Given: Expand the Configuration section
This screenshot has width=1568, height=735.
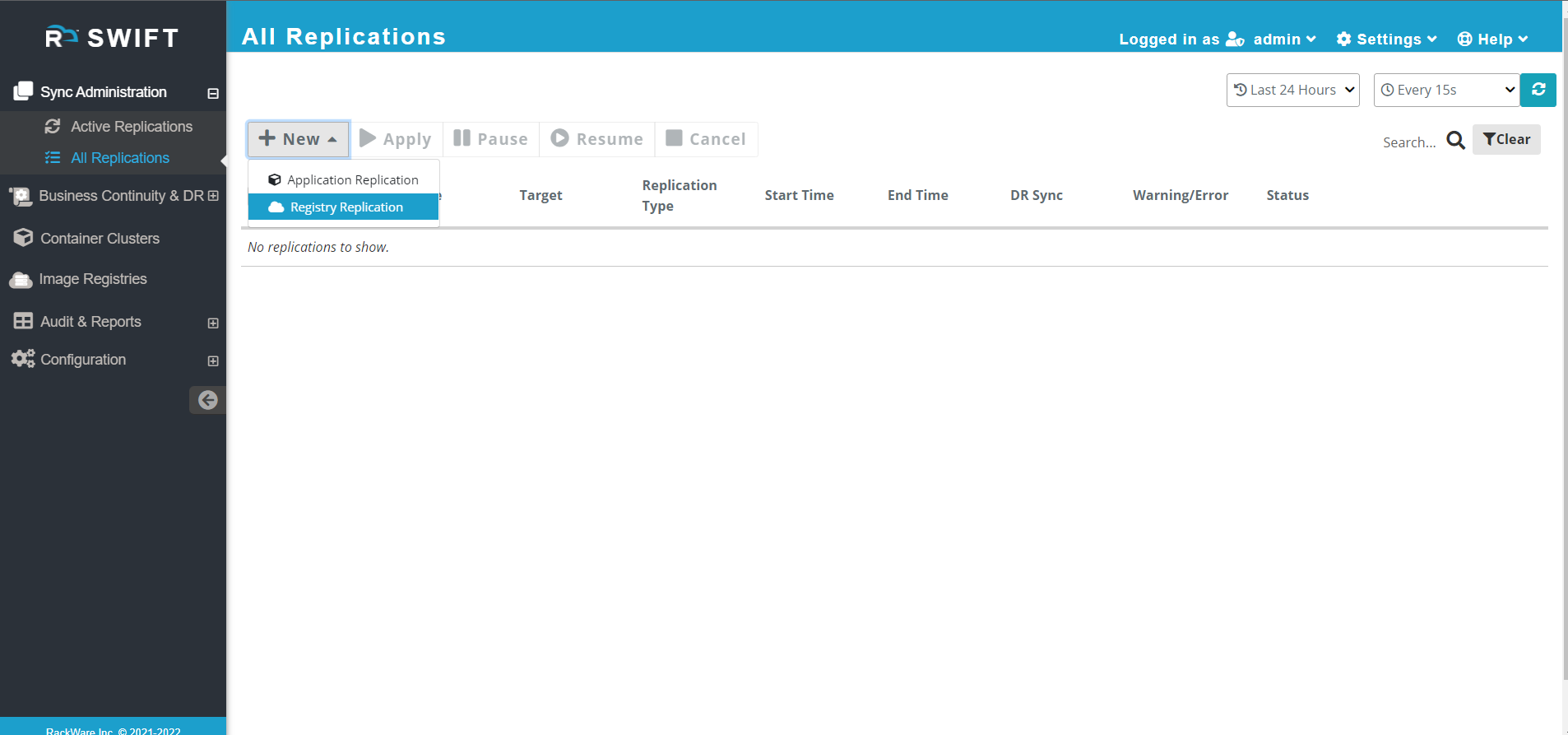Looking at the screenshot, I should (x=213, y=361).
